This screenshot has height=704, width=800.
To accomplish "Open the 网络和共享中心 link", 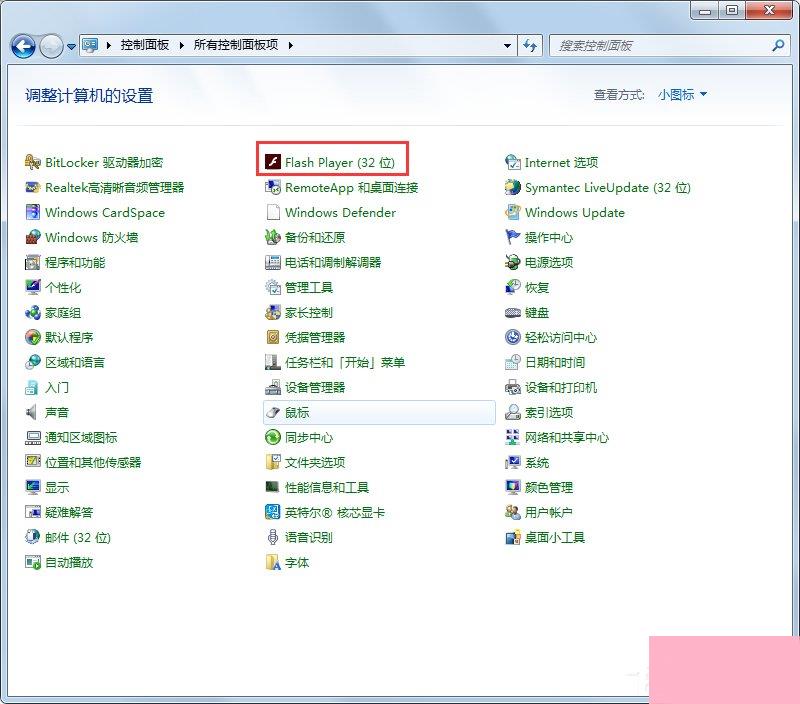I will point(567,437).
